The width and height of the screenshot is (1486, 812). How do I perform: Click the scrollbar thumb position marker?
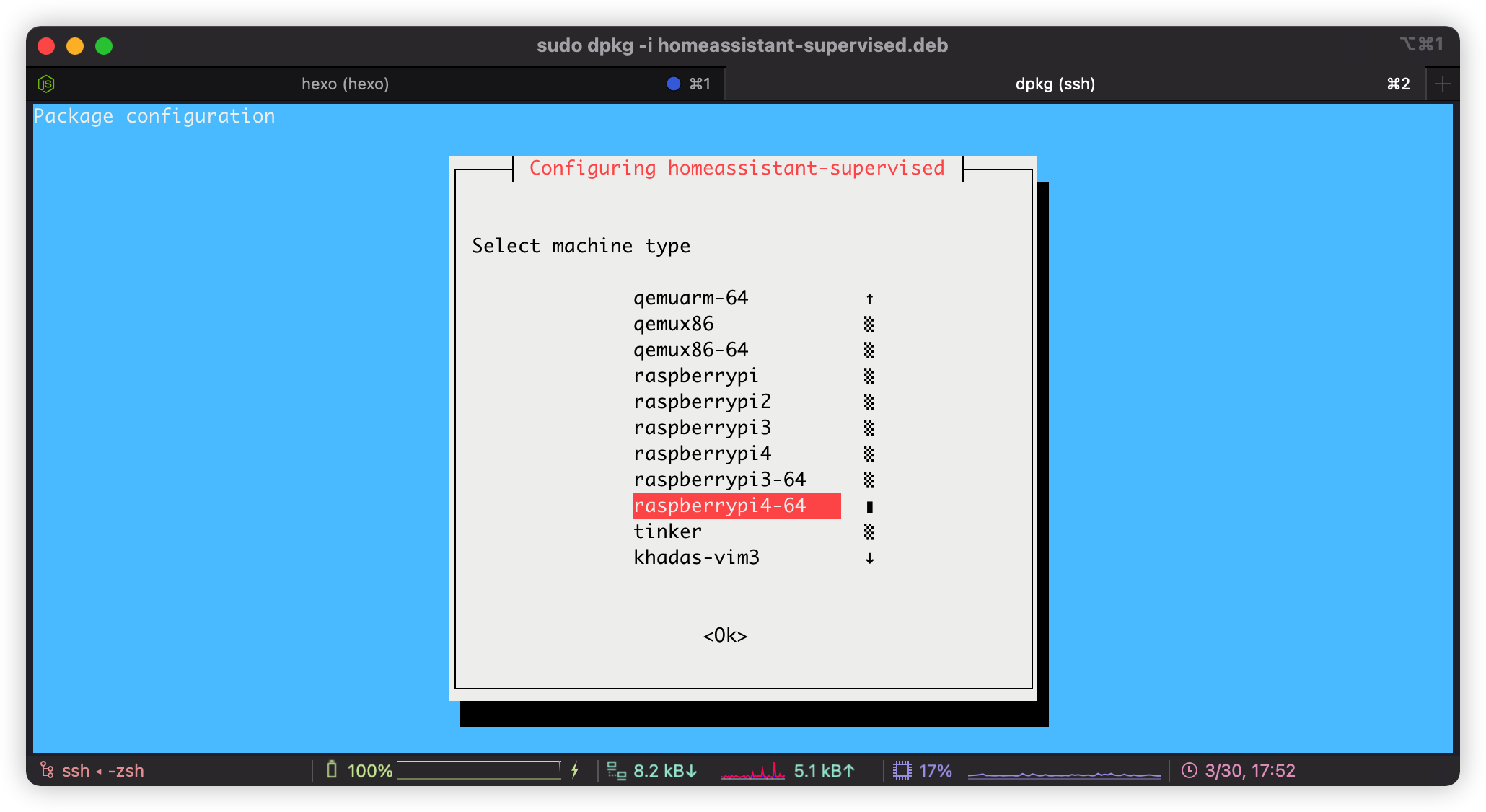[869, 506]
